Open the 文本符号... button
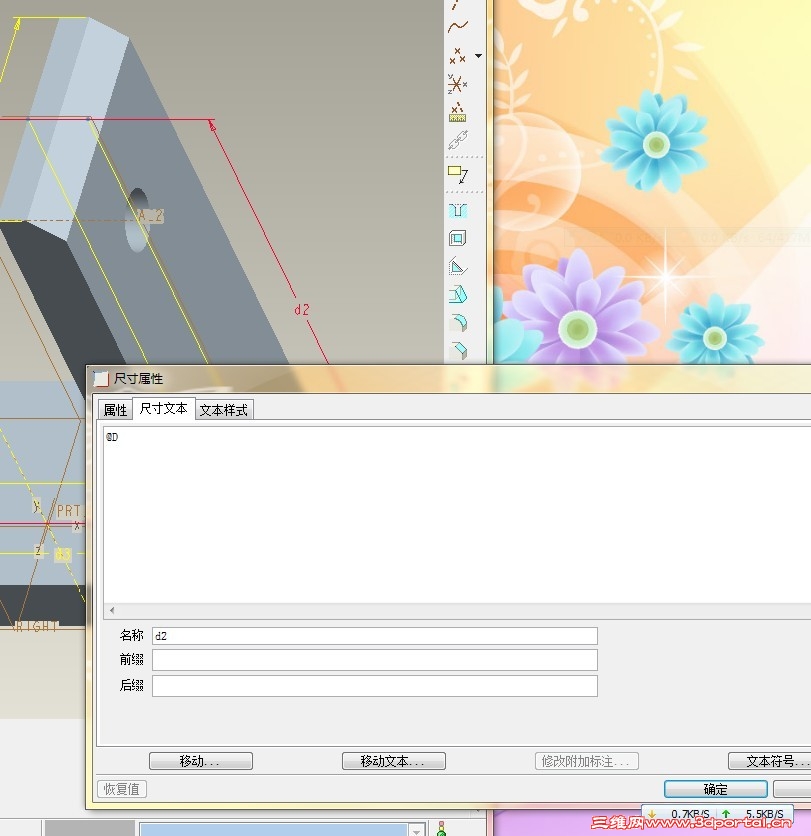This screenshot has height=836, width=811. coord(769,761)
